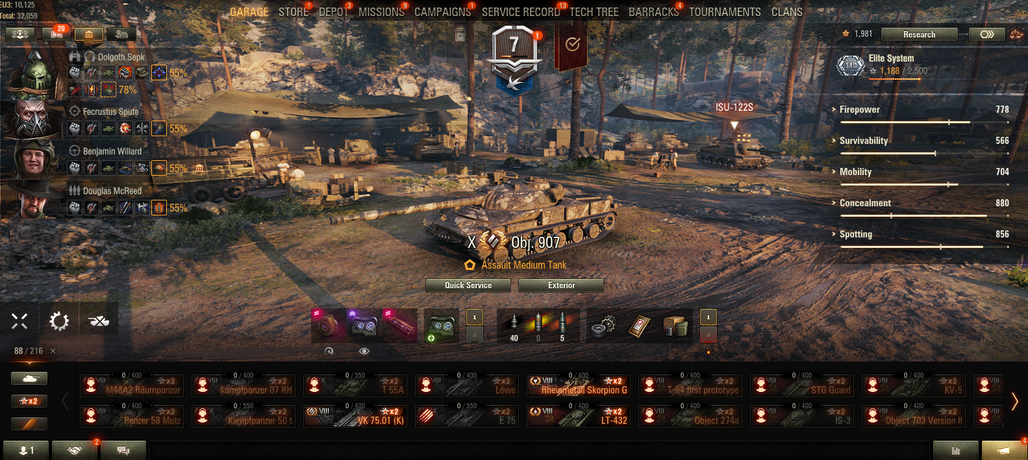The width and height of the screenshot is (1028, 460).
Task: Toggle the eye visibility icon under equipment
Action: coord(364,351)
